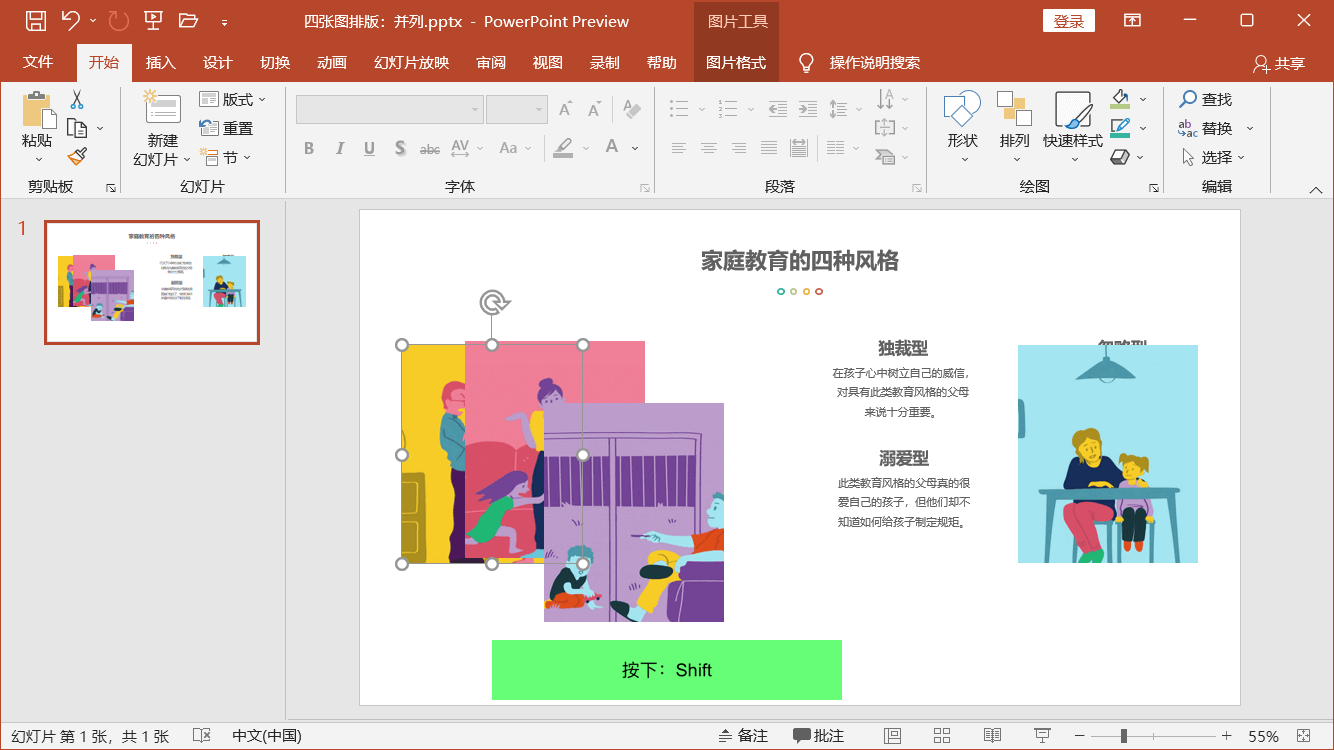Click the New Slide icon

(162, 108)
